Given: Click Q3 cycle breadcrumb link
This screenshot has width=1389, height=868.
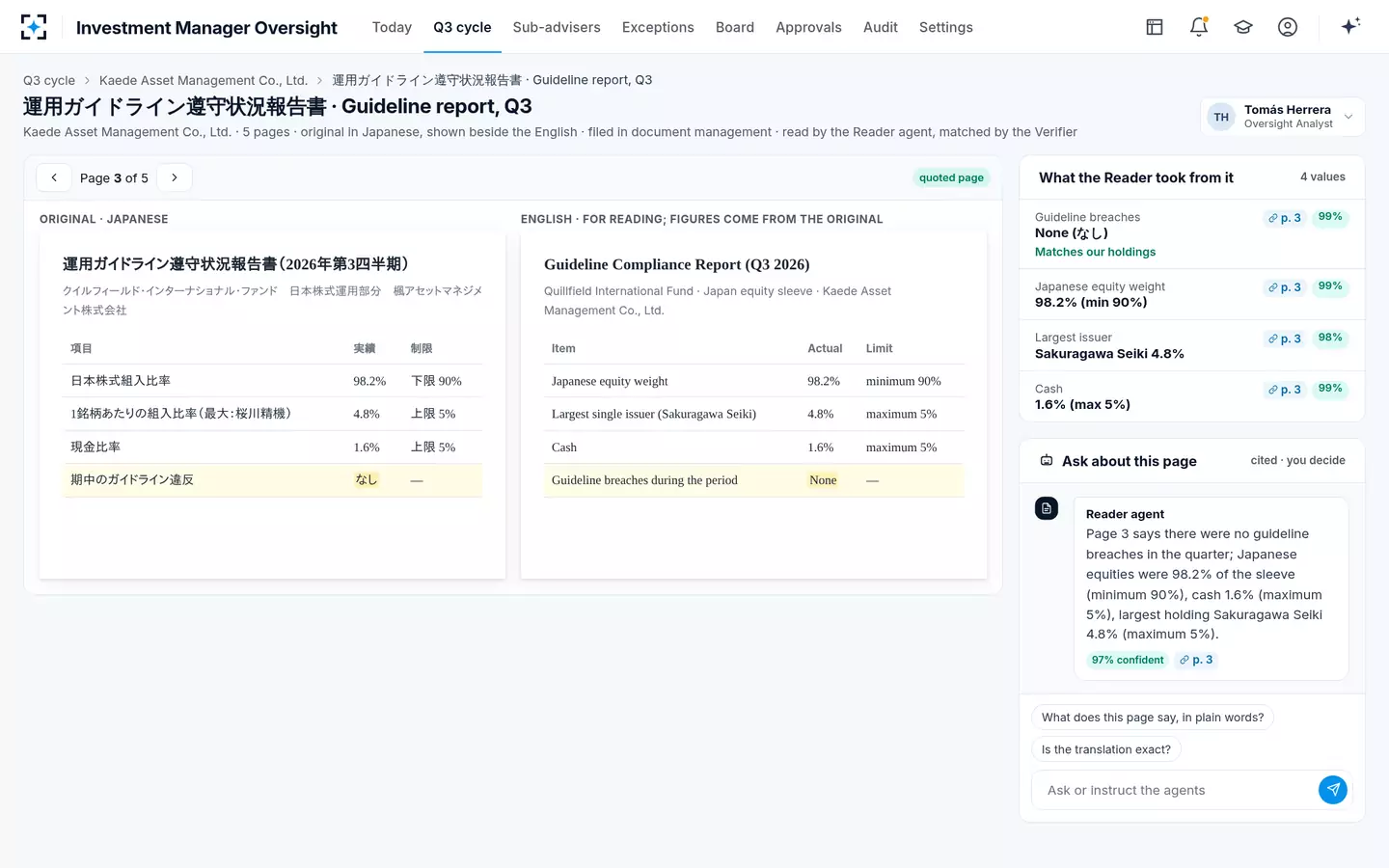Looking at the screenshot, I should (x=49, y=80).
